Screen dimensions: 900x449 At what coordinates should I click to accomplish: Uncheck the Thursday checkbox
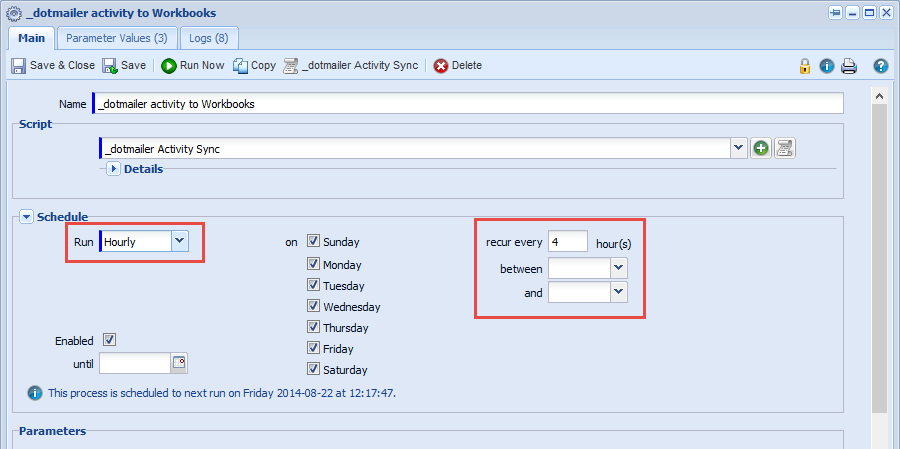[313, 327]
